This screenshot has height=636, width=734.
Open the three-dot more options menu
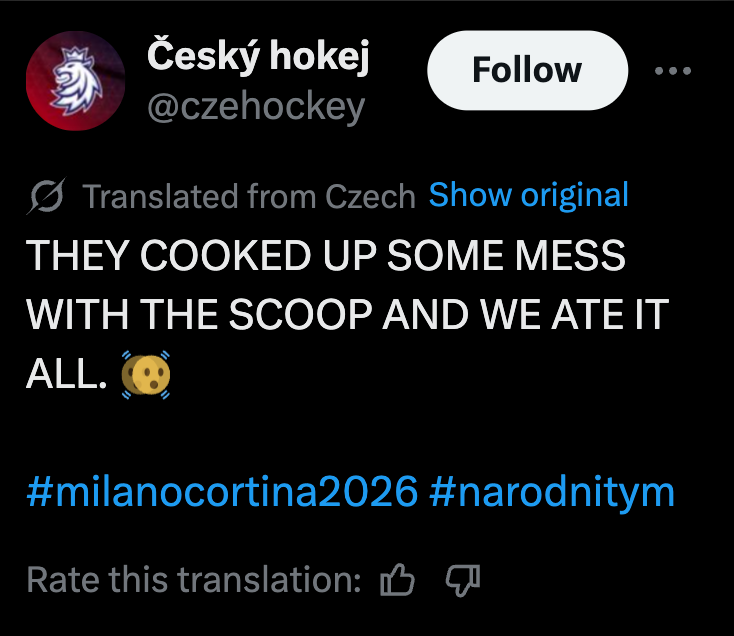[672, 71]
